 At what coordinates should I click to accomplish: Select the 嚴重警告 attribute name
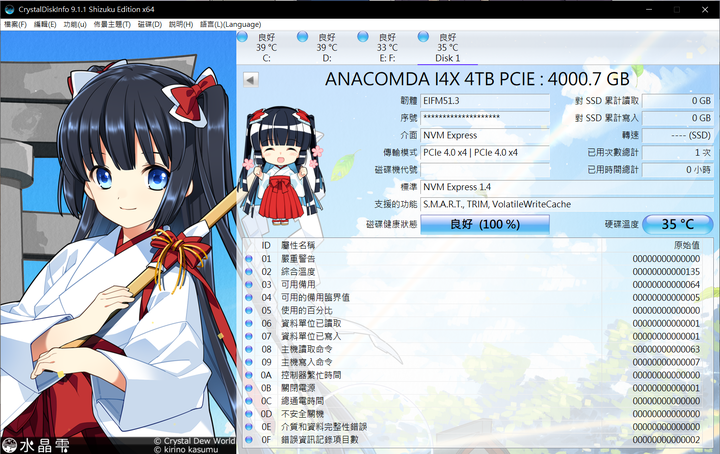[298, 259]
